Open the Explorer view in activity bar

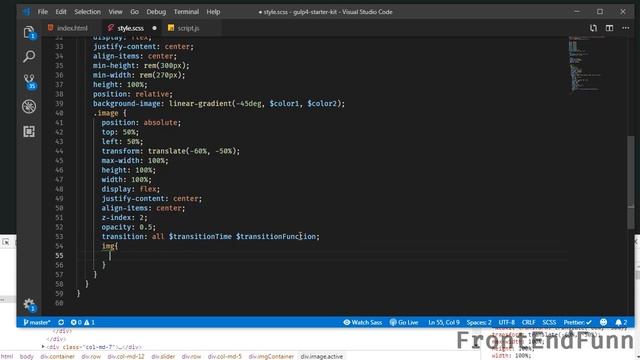click(x=29, y=32)
